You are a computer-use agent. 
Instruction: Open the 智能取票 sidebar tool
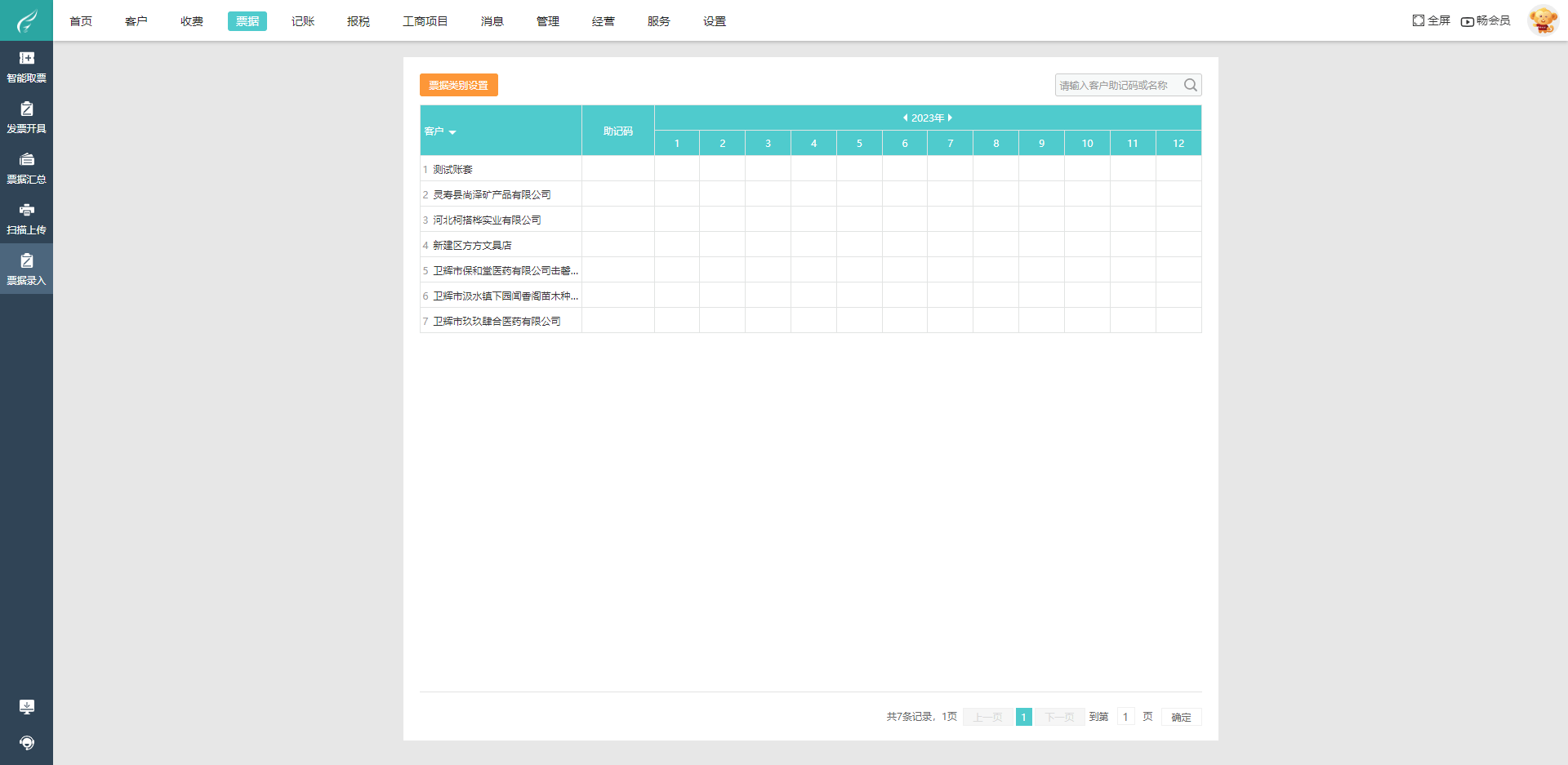click(27, 65)
